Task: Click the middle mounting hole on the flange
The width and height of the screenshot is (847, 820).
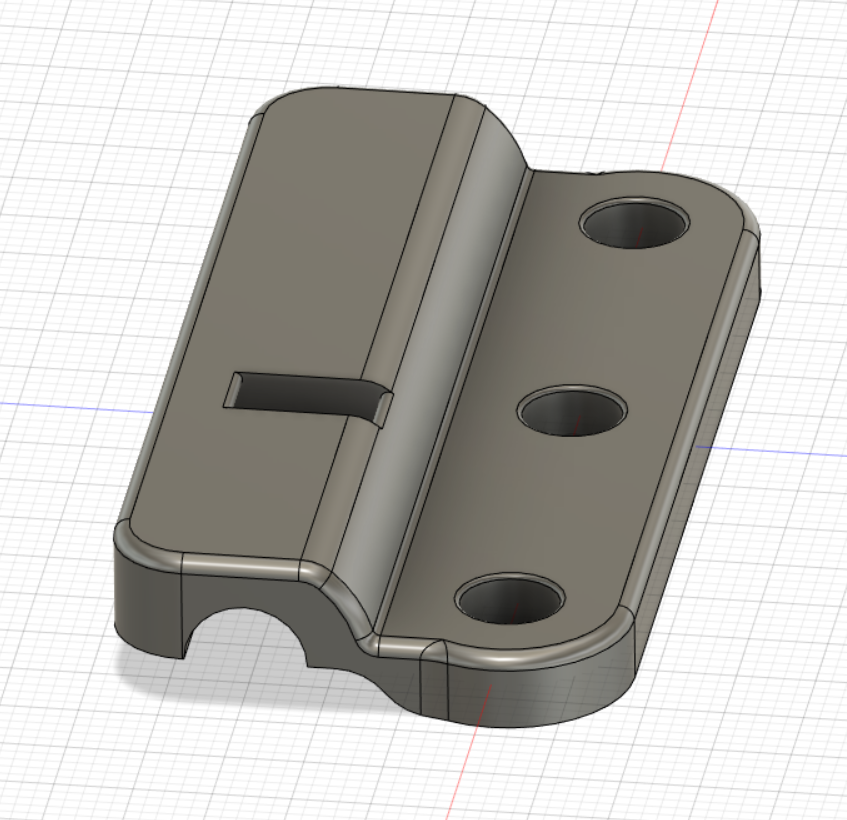Action: coord(572,411)
